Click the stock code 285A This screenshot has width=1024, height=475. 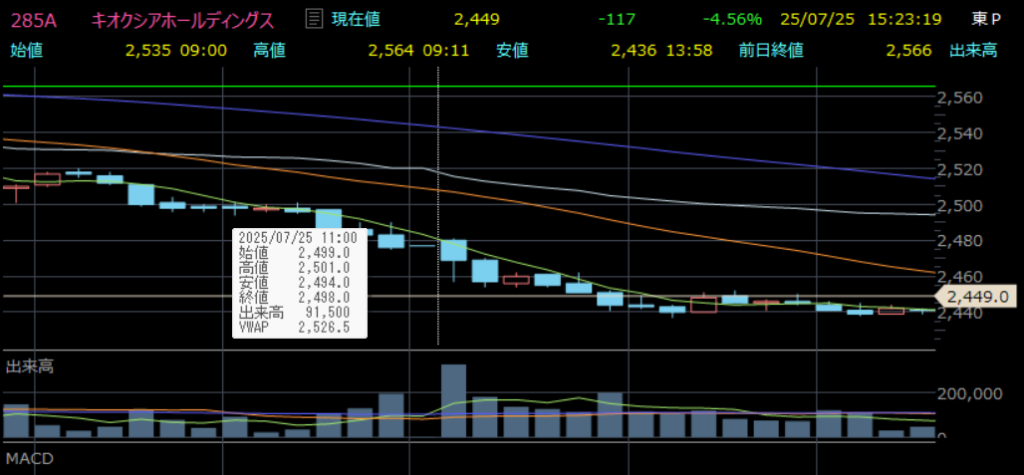tap(33, 20)
